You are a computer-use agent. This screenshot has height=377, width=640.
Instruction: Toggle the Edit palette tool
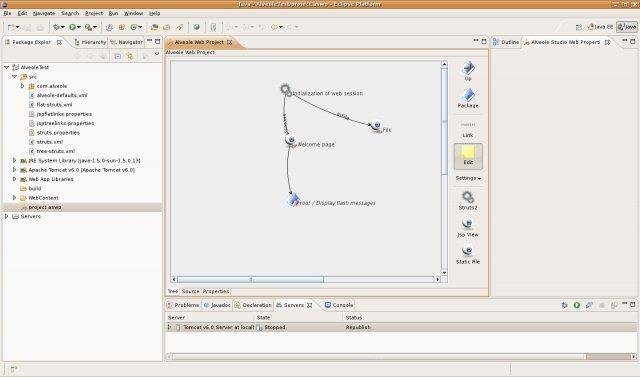(x=468, y=156)
